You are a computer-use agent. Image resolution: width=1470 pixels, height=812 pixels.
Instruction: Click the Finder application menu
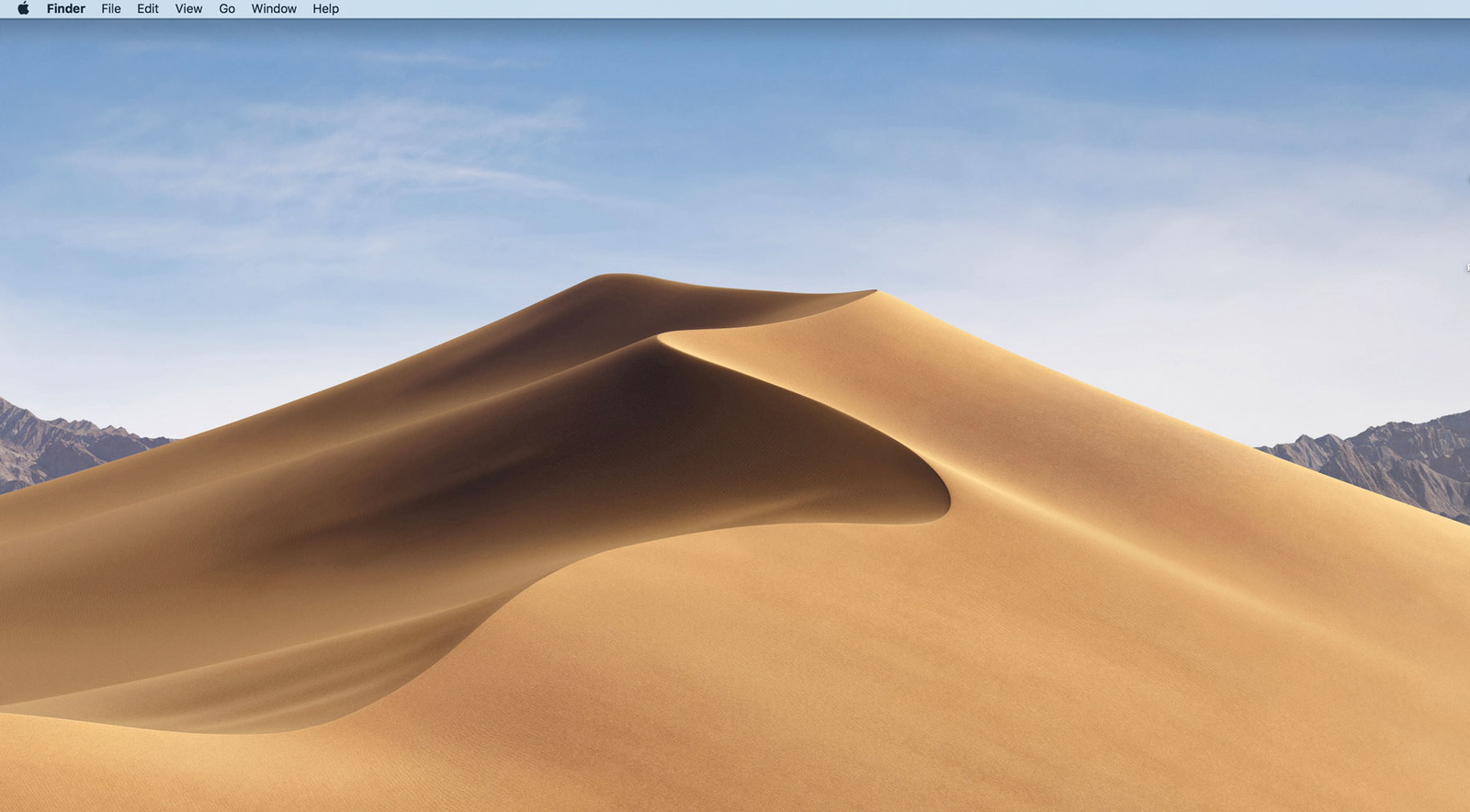pyautogui.click(x=66, y=8)
